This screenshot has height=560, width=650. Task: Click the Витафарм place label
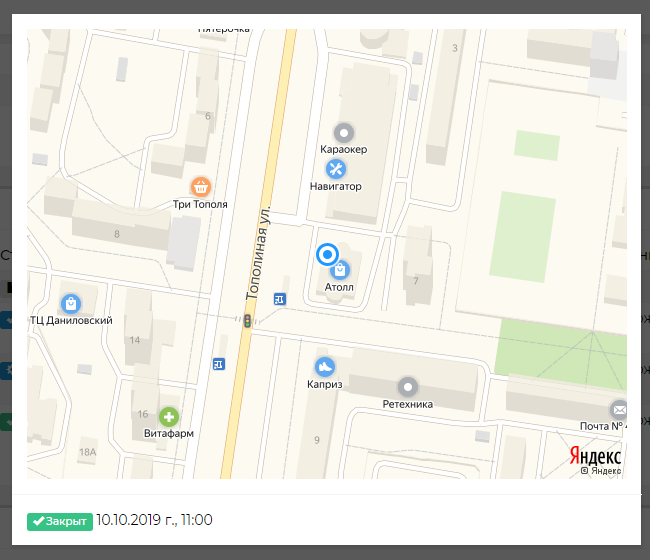pyautogui.click(x=169, y=434)
